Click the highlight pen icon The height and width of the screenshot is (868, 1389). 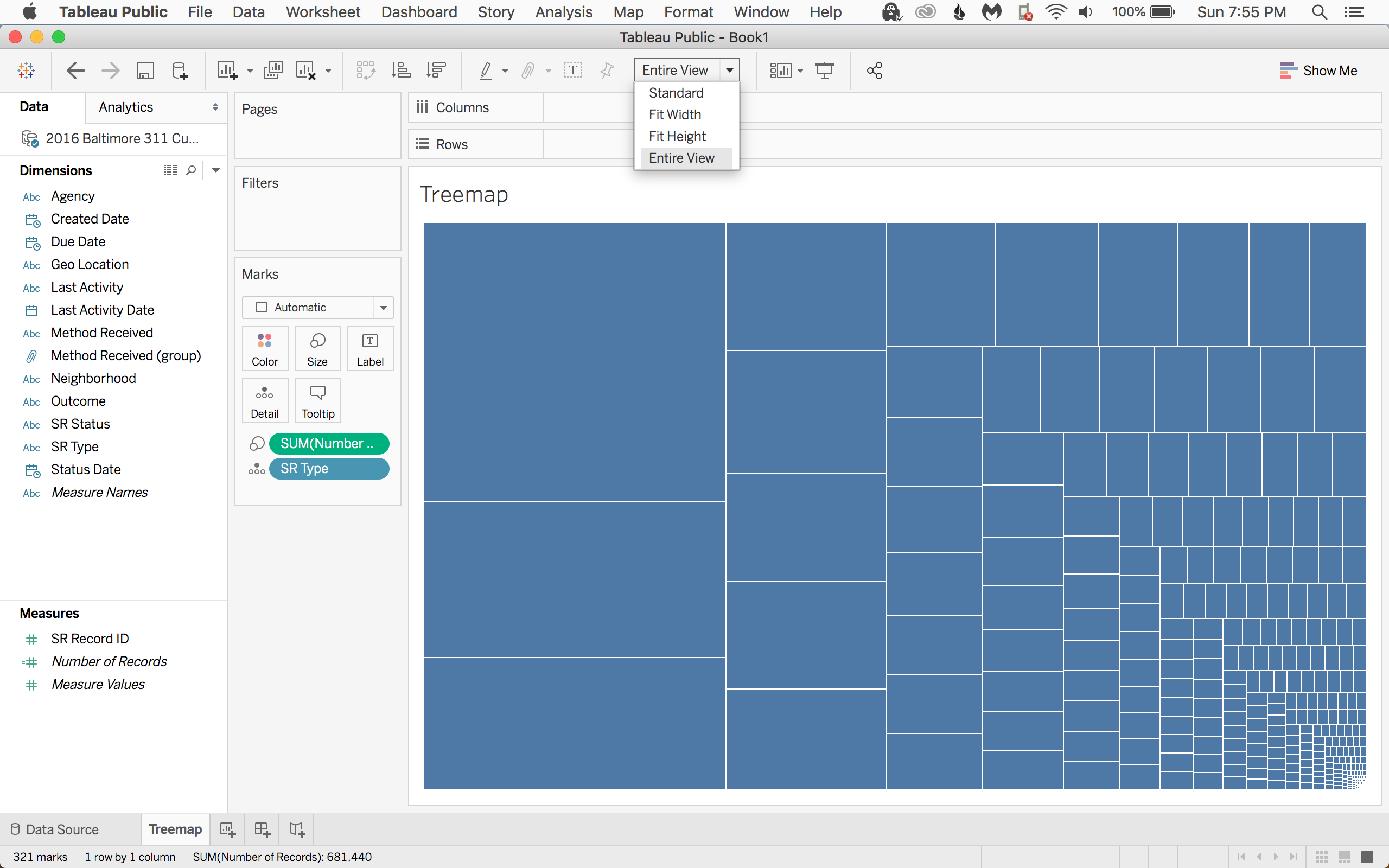click(x=486, y=71)
